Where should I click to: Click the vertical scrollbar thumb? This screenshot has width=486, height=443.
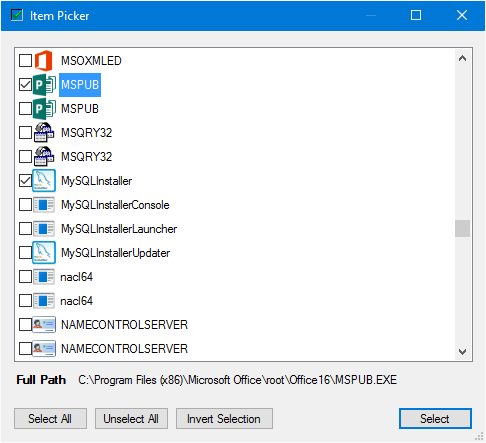tap(462, 228)
